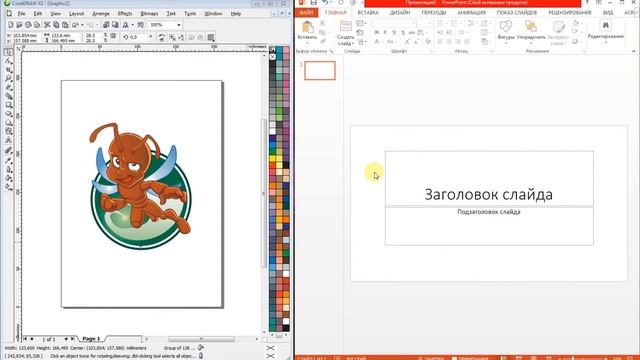The image size is (640, 360).
Task: Click the no-color X swatch in CorelDRAW palette
Action: click(x=272, y=57)
